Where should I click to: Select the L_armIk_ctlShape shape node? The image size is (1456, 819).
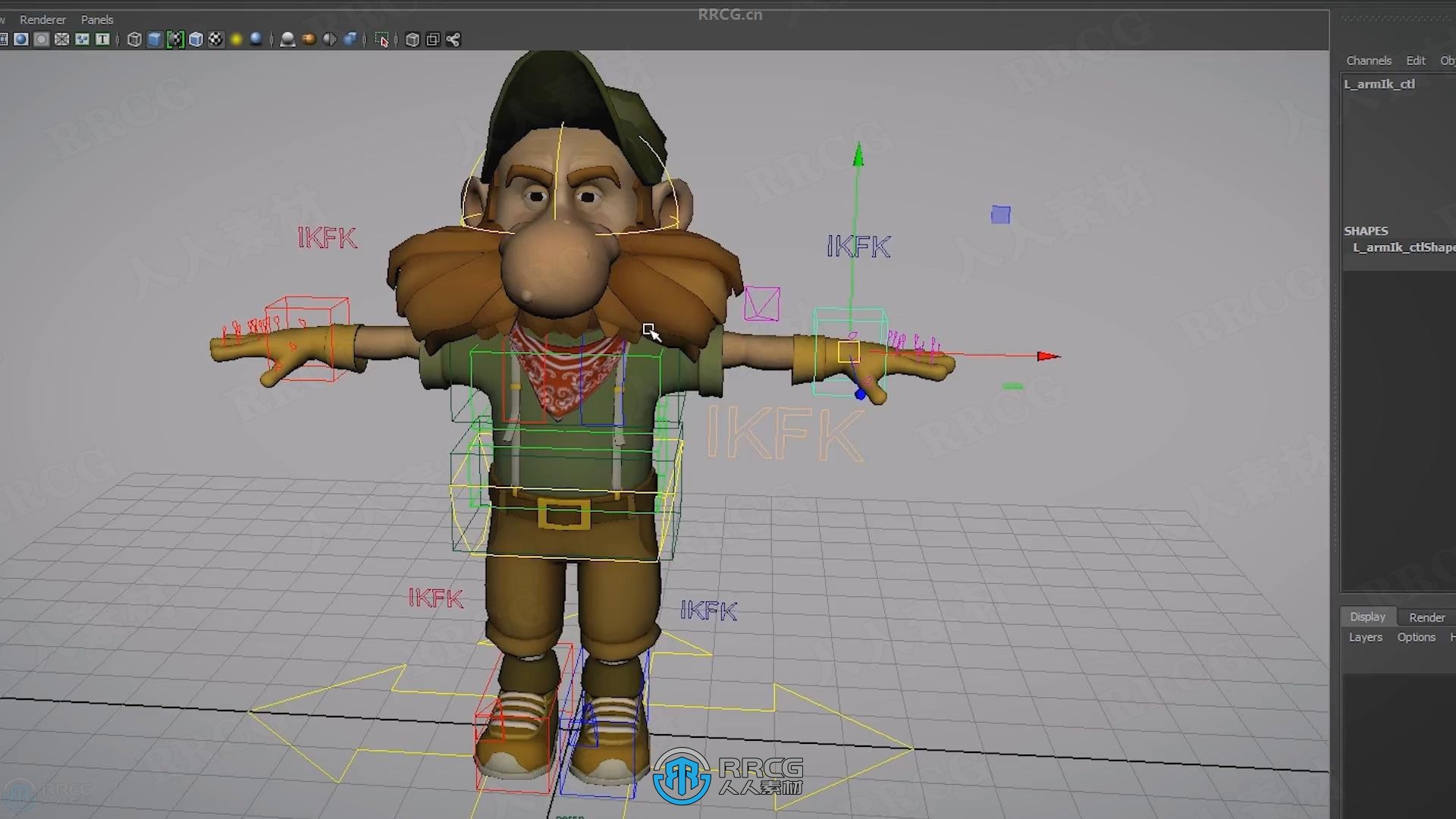[1404, 247]
